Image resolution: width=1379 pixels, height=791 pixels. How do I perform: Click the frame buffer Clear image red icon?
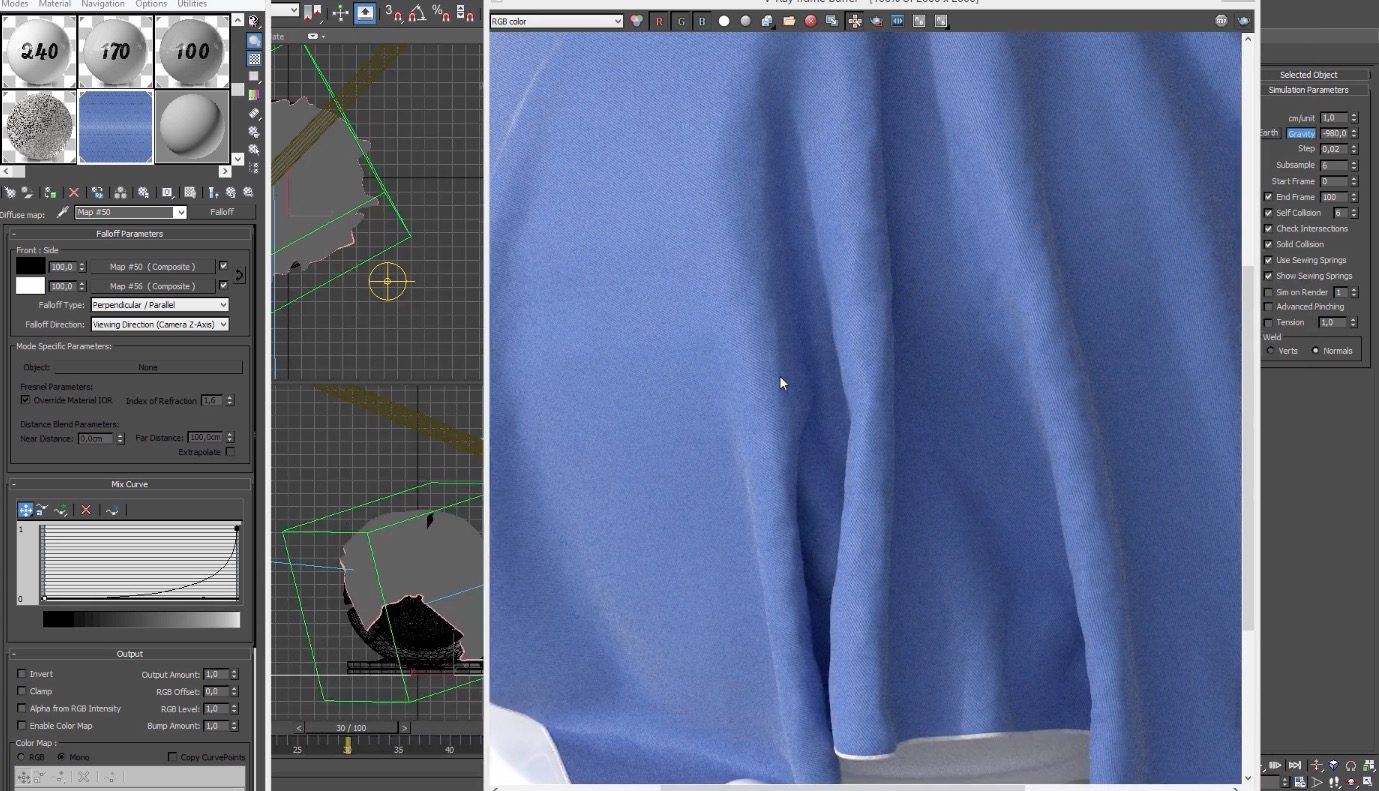click(x=810, y=21)
